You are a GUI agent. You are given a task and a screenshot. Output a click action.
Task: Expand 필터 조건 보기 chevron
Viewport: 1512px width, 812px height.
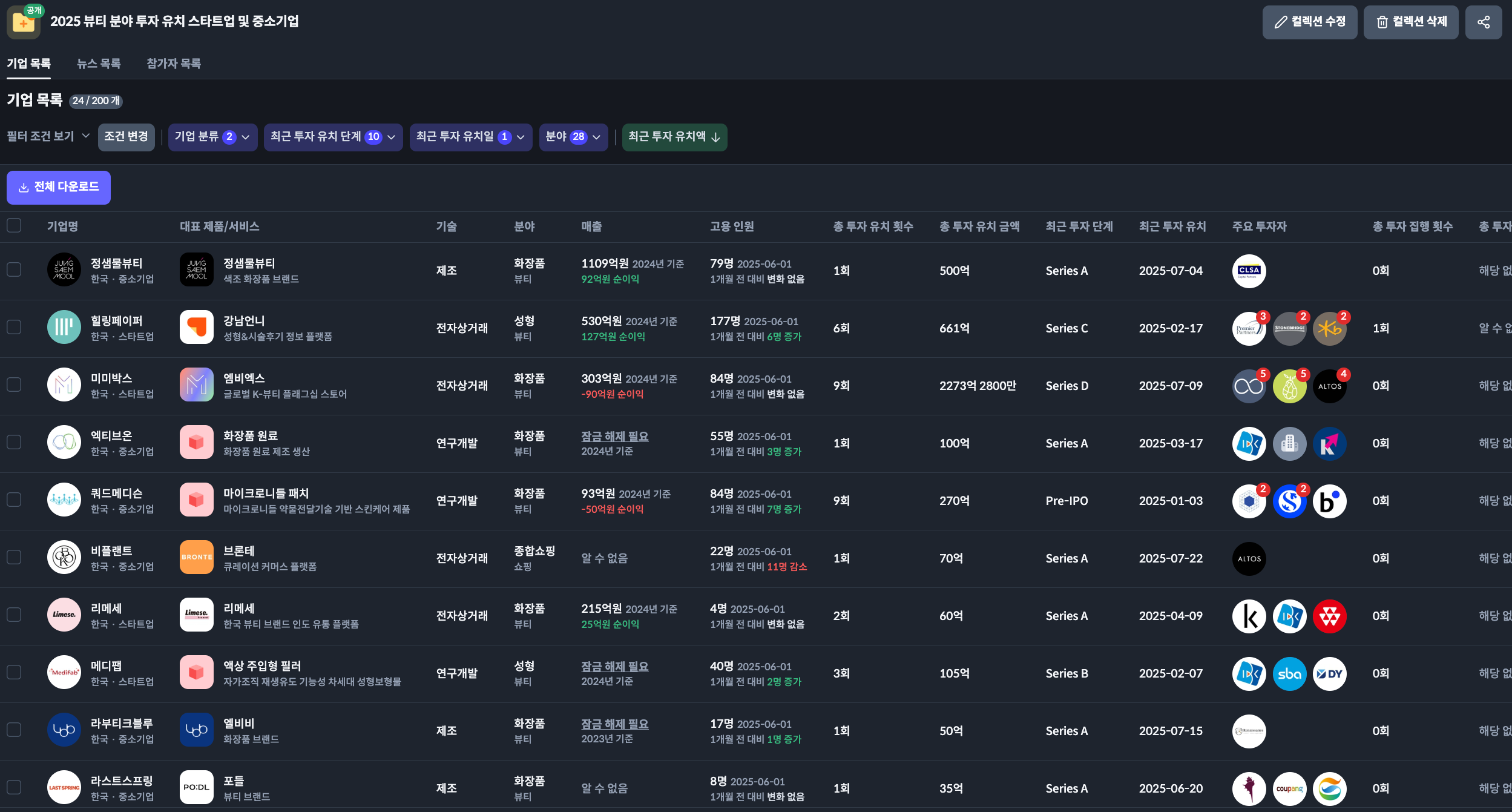[85, 136]
